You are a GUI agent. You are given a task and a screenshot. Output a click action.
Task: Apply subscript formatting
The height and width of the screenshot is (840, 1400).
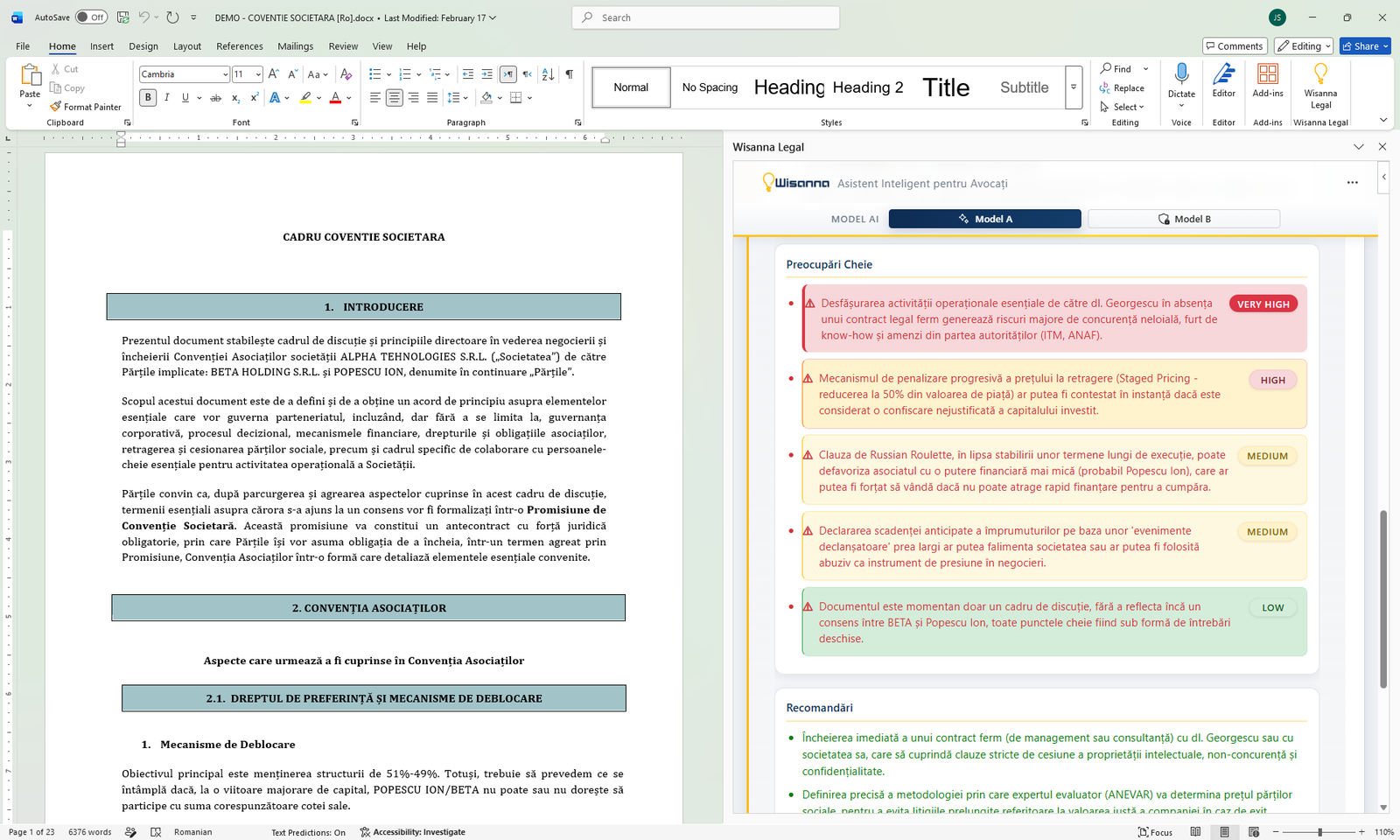(235, 98)
